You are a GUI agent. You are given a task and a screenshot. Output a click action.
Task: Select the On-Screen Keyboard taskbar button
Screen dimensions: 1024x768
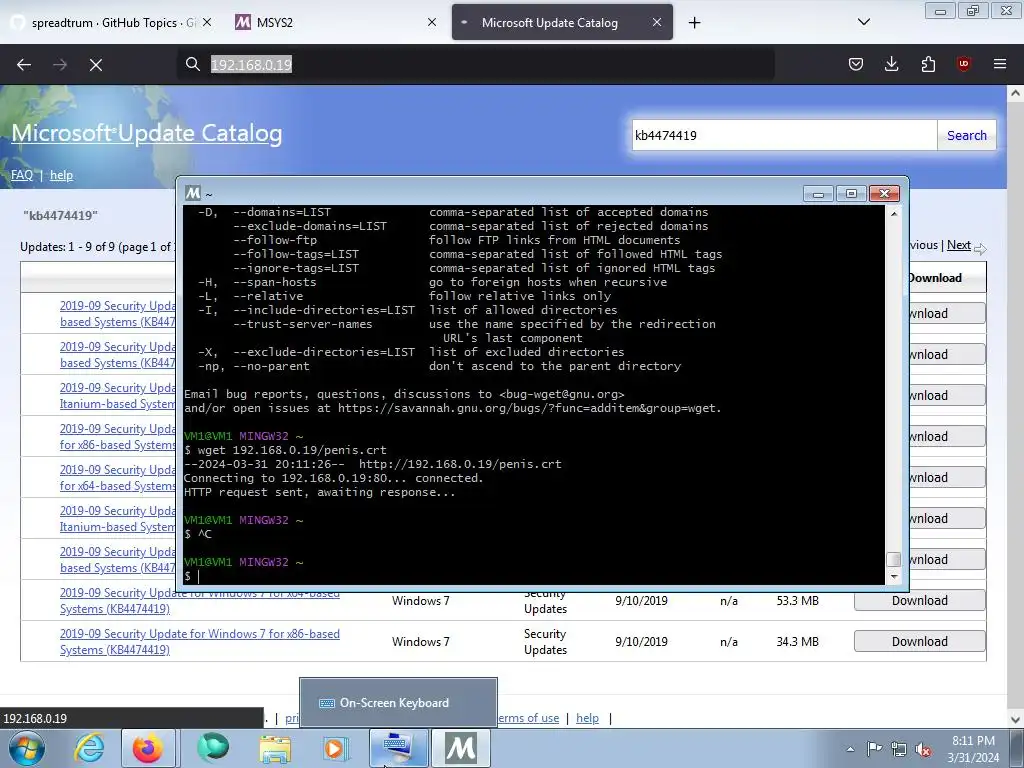(x=399, y=748)
